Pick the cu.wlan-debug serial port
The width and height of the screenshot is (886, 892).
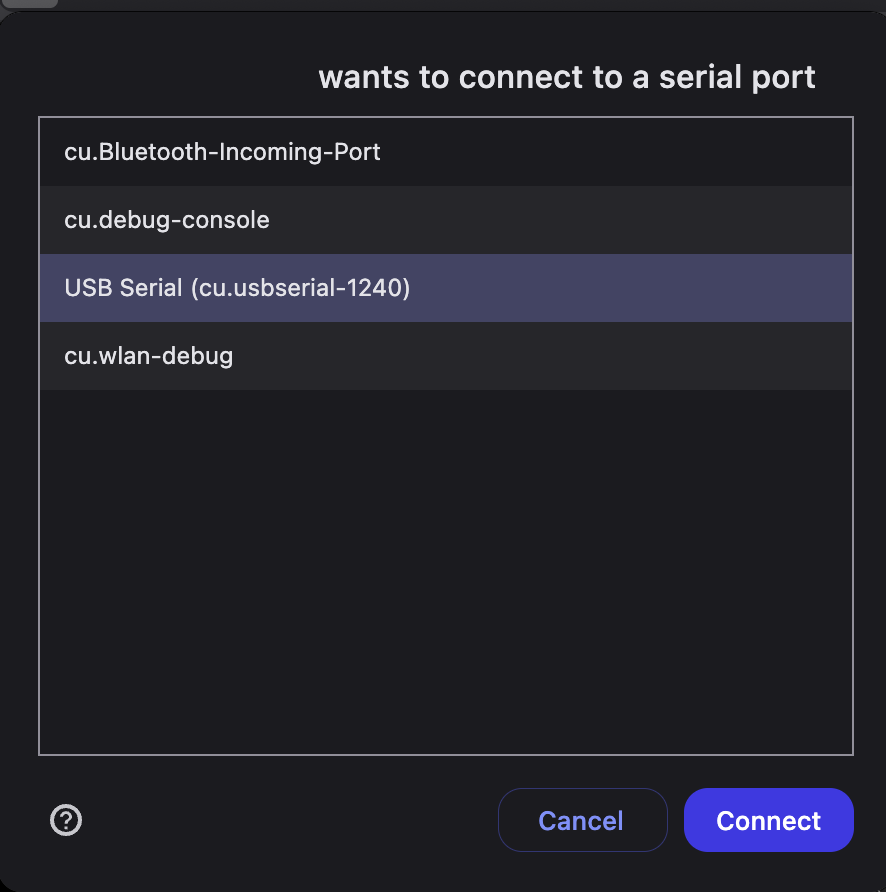point(446,356)
